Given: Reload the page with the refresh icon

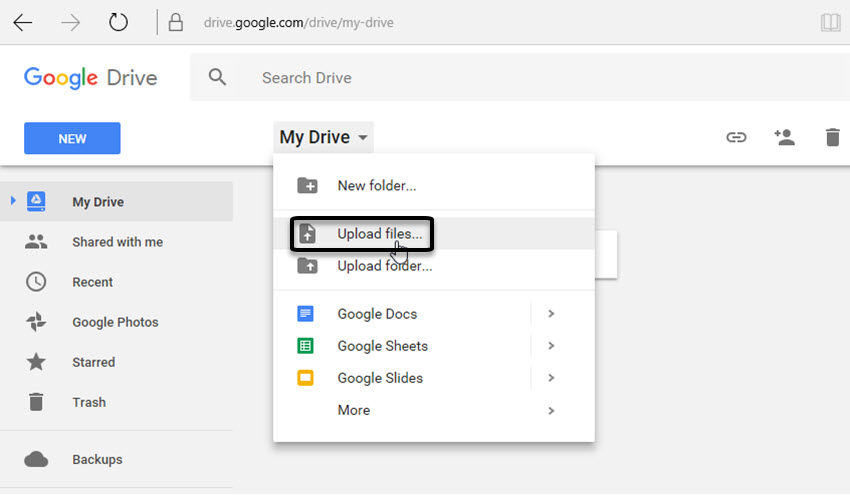Looking at the screenshot, I should click(x=118, y=22).
